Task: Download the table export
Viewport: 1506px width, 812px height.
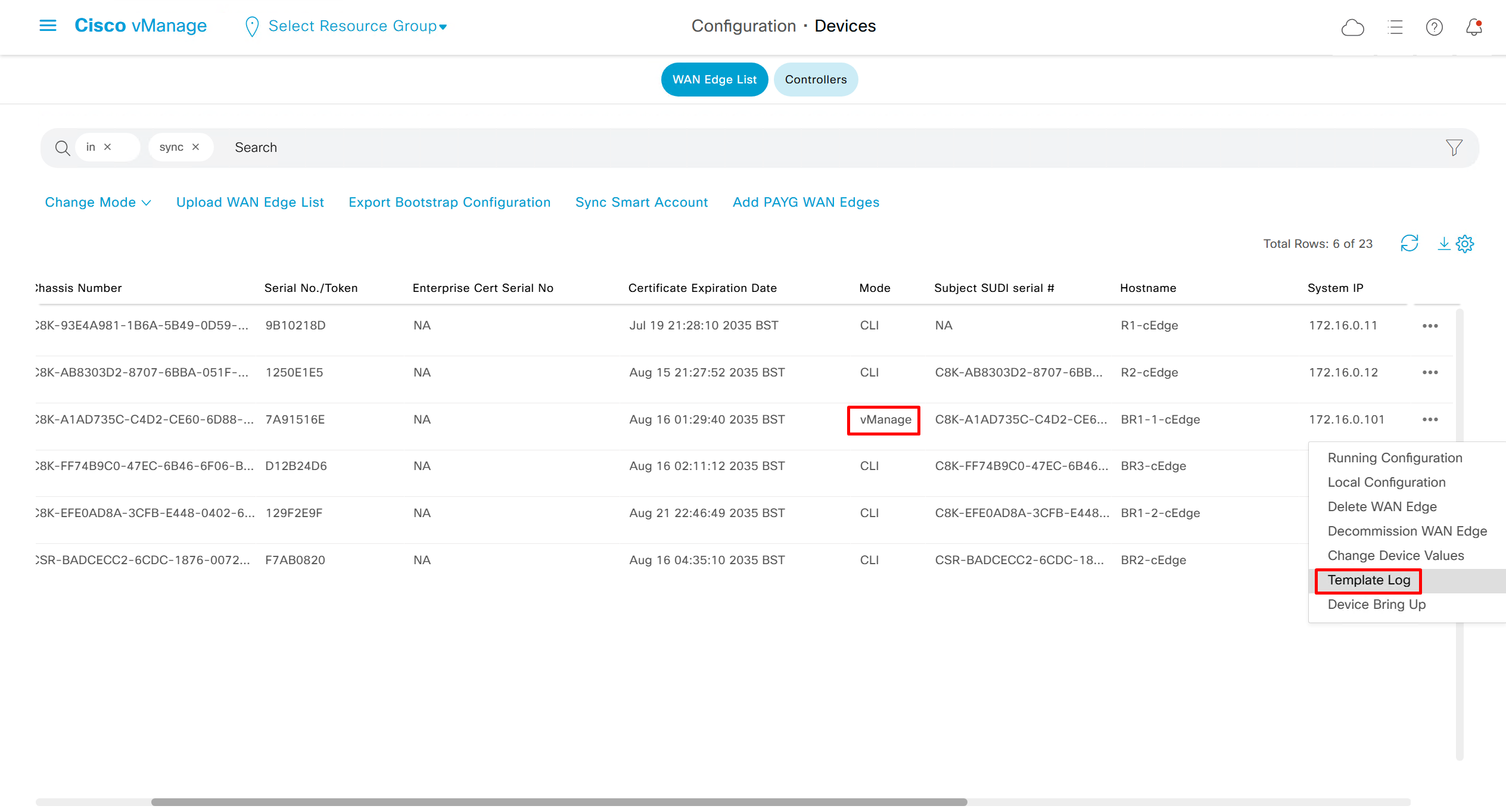Action: coord(1443,243)
